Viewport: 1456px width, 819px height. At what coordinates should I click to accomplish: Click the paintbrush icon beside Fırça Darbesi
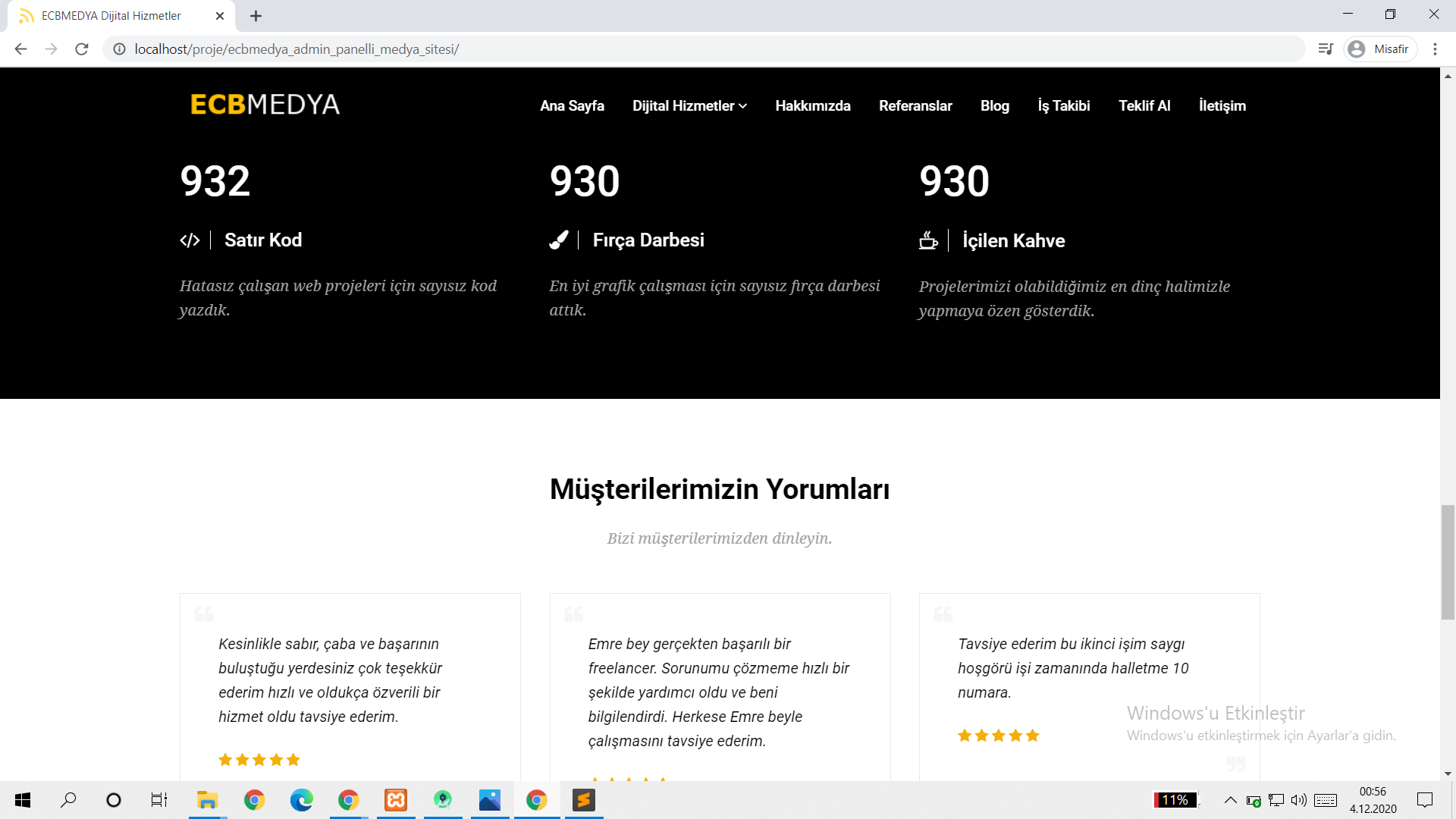tap(559, 240)
